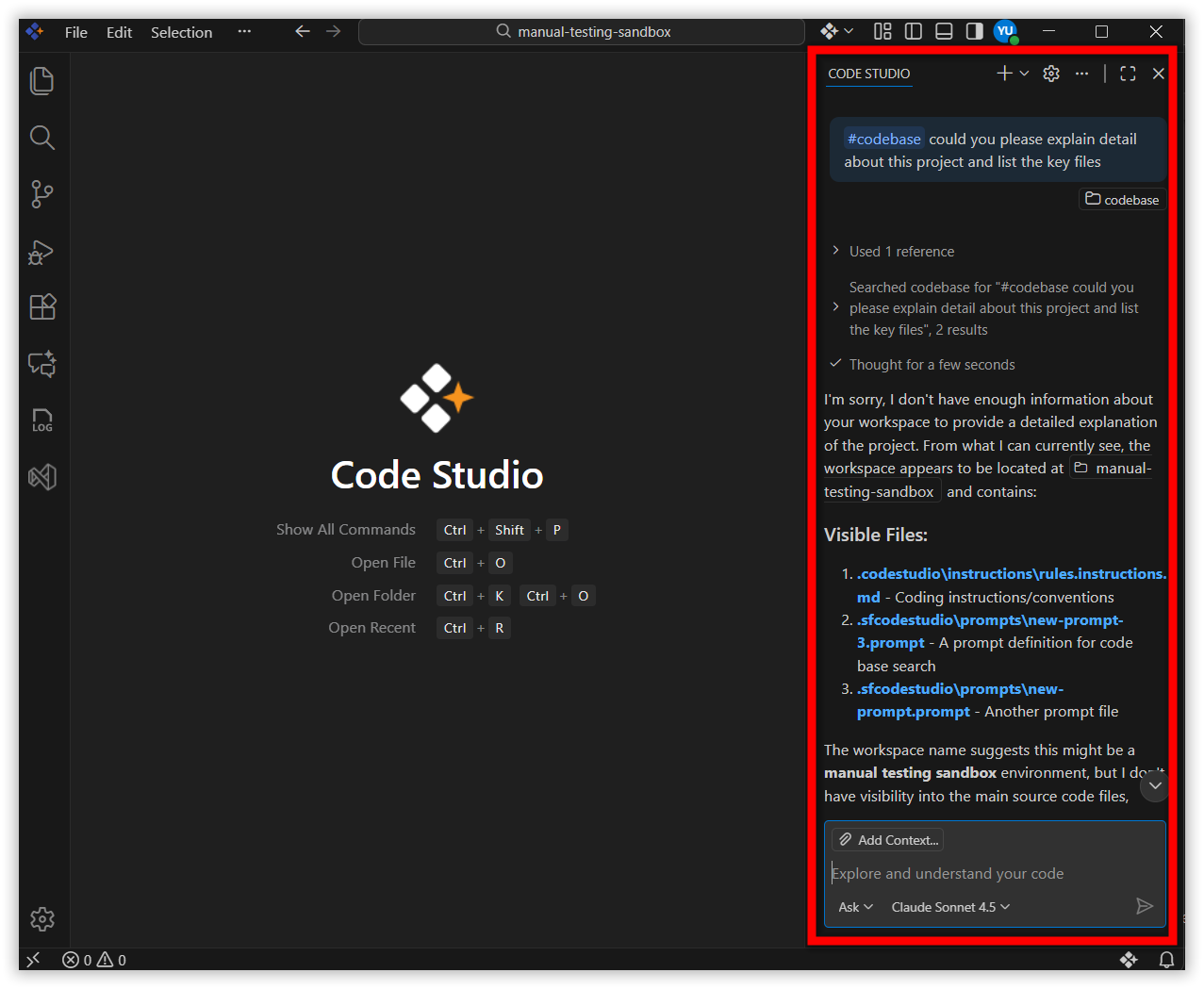Focus the Explore and understand your code input
The height and width of the screenshot is (989, 1204).
tap(994, 874)
